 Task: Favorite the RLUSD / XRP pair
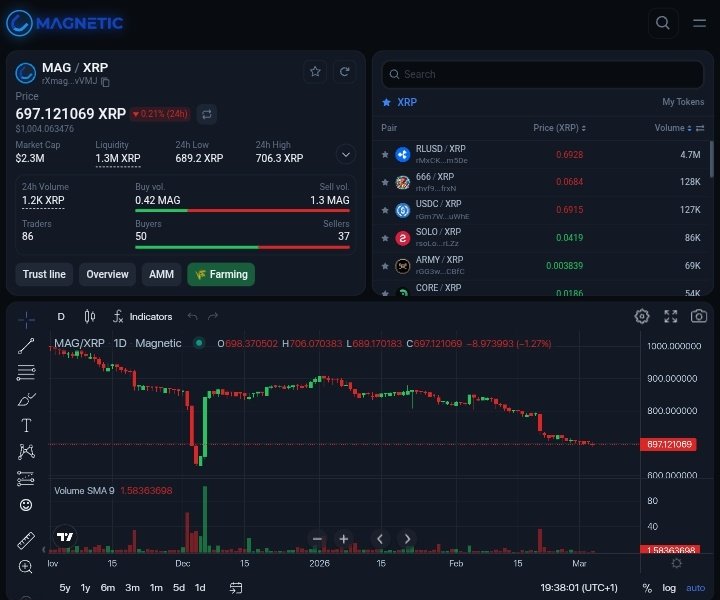pyautogui.click(x=385, y=155)
